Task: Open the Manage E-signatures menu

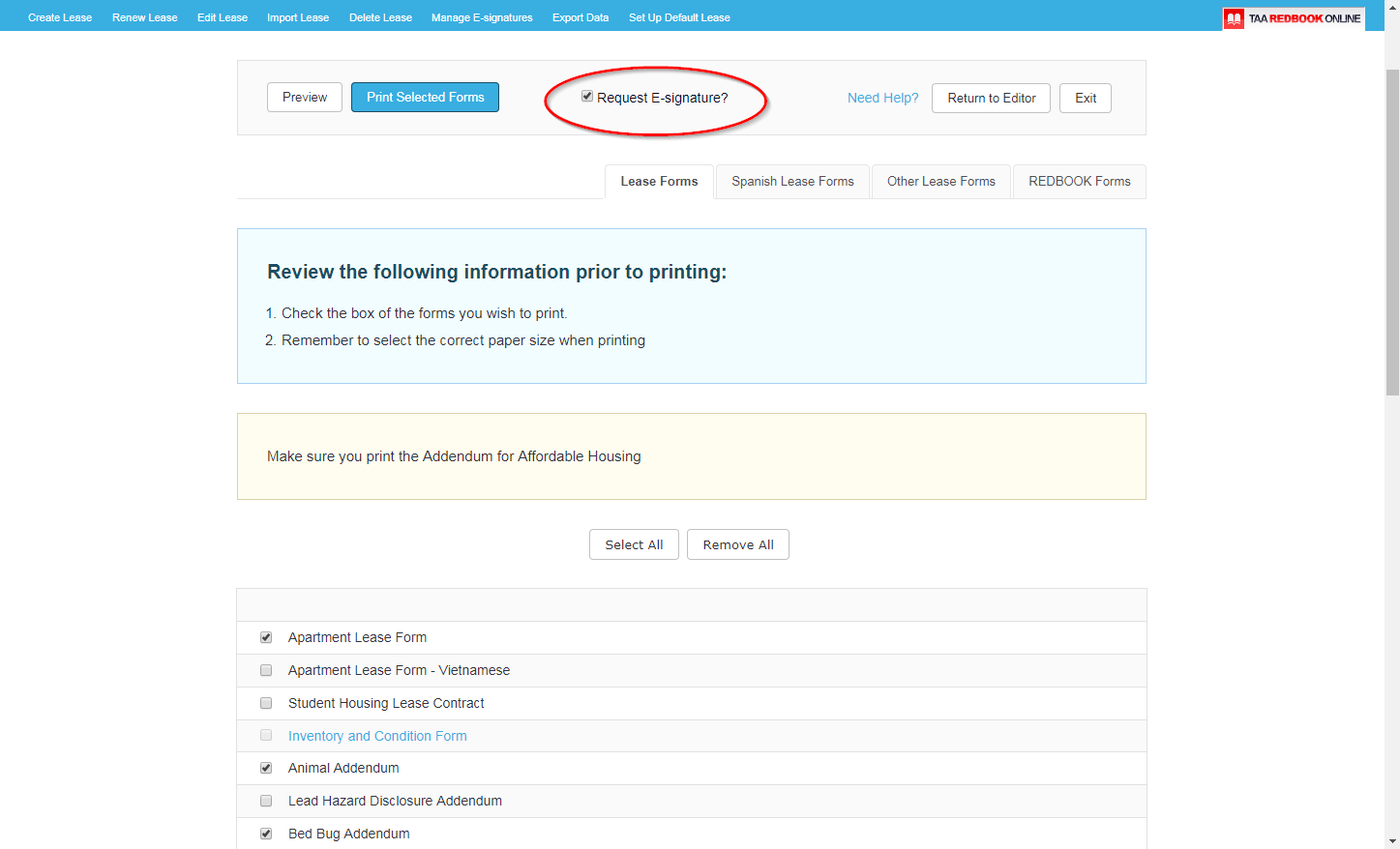Action: coord(481,16)
